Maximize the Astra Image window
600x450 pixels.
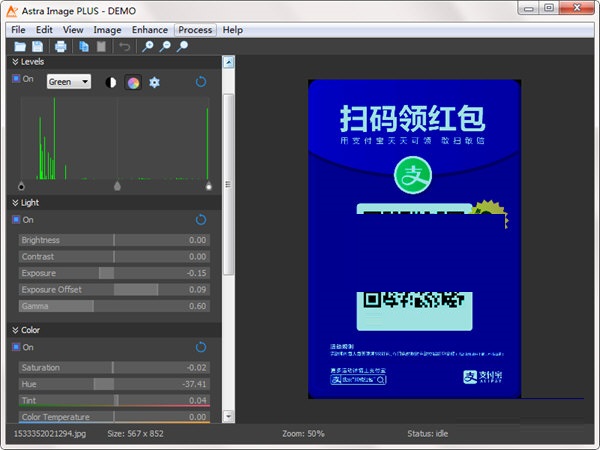click(549, 8)
